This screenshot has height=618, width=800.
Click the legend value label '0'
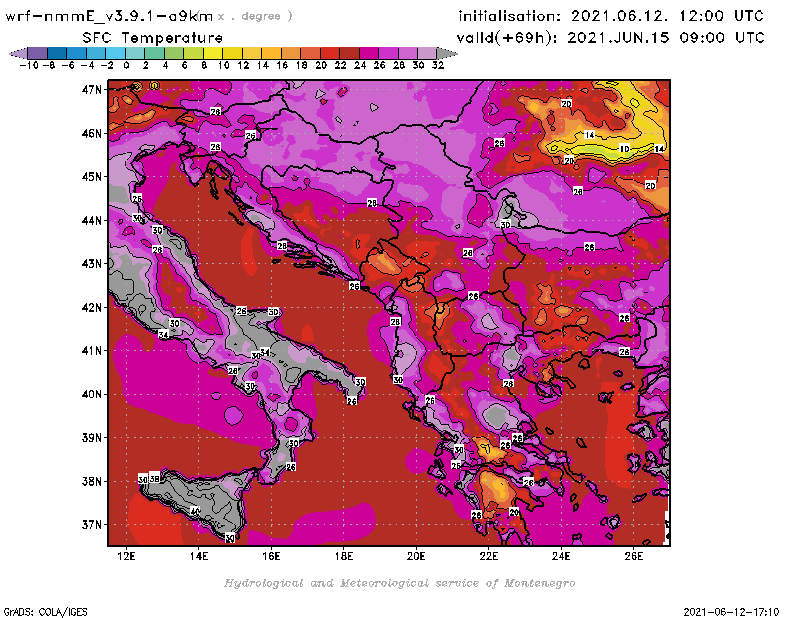[126, 65]
